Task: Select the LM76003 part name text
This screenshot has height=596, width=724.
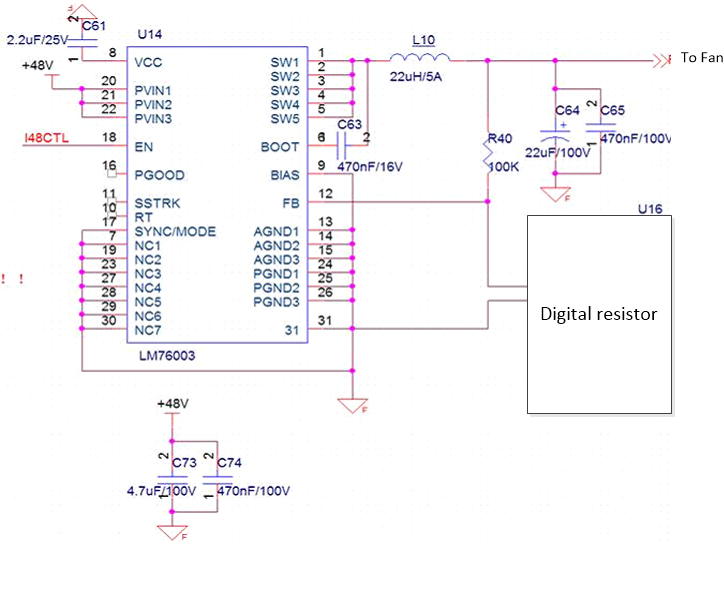Action: 167,355
